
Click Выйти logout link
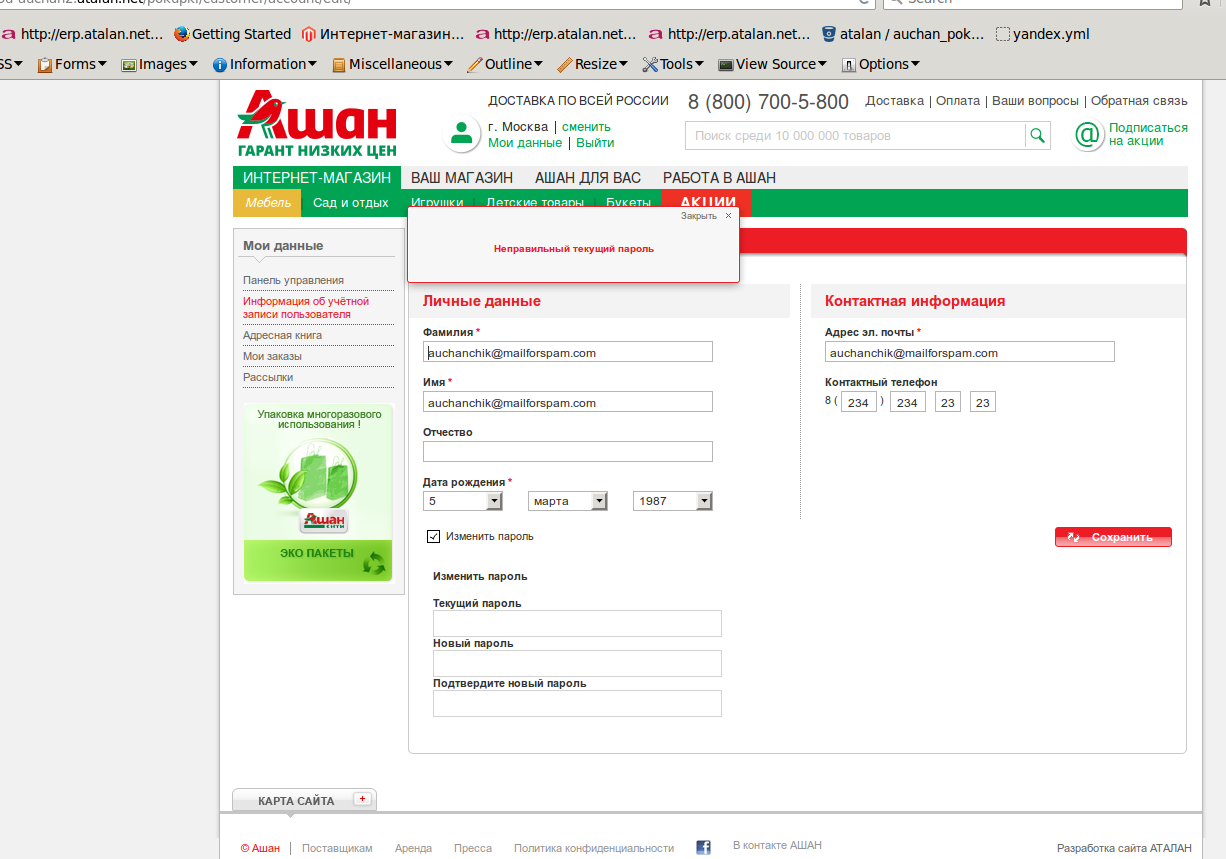[x=595, y=143]
